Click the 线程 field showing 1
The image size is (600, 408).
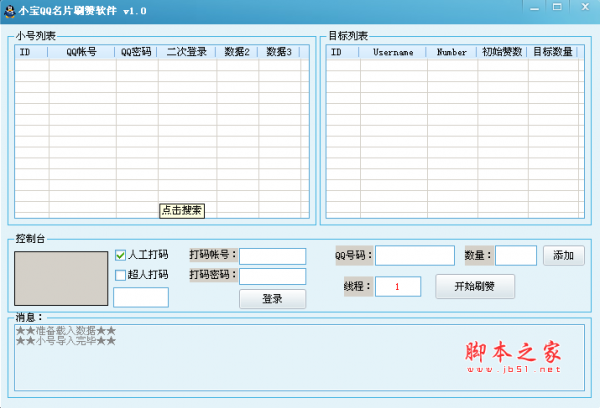click(x=398, y=286)
